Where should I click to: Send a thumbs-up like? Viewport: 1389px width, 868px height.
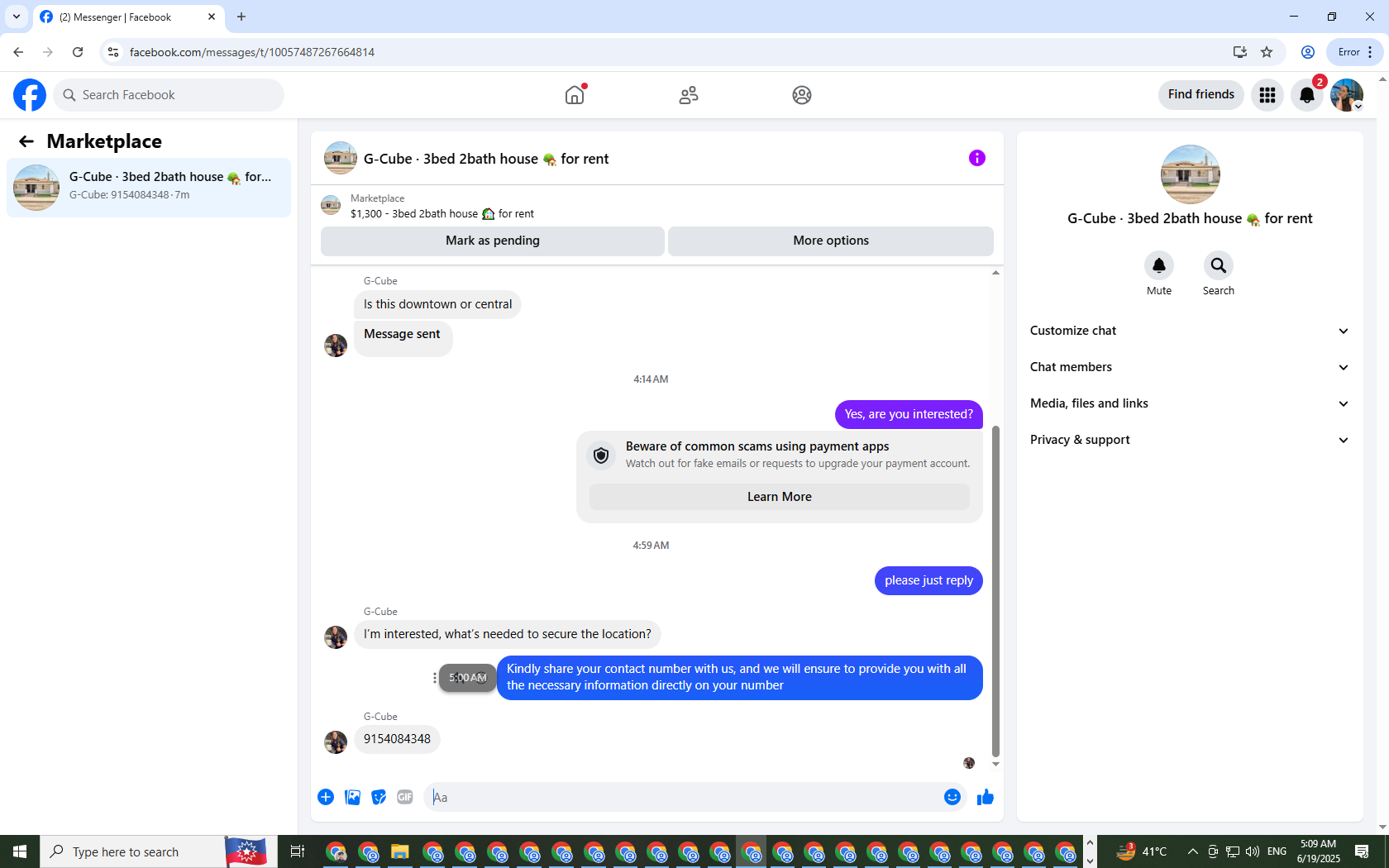click(986, 797)
